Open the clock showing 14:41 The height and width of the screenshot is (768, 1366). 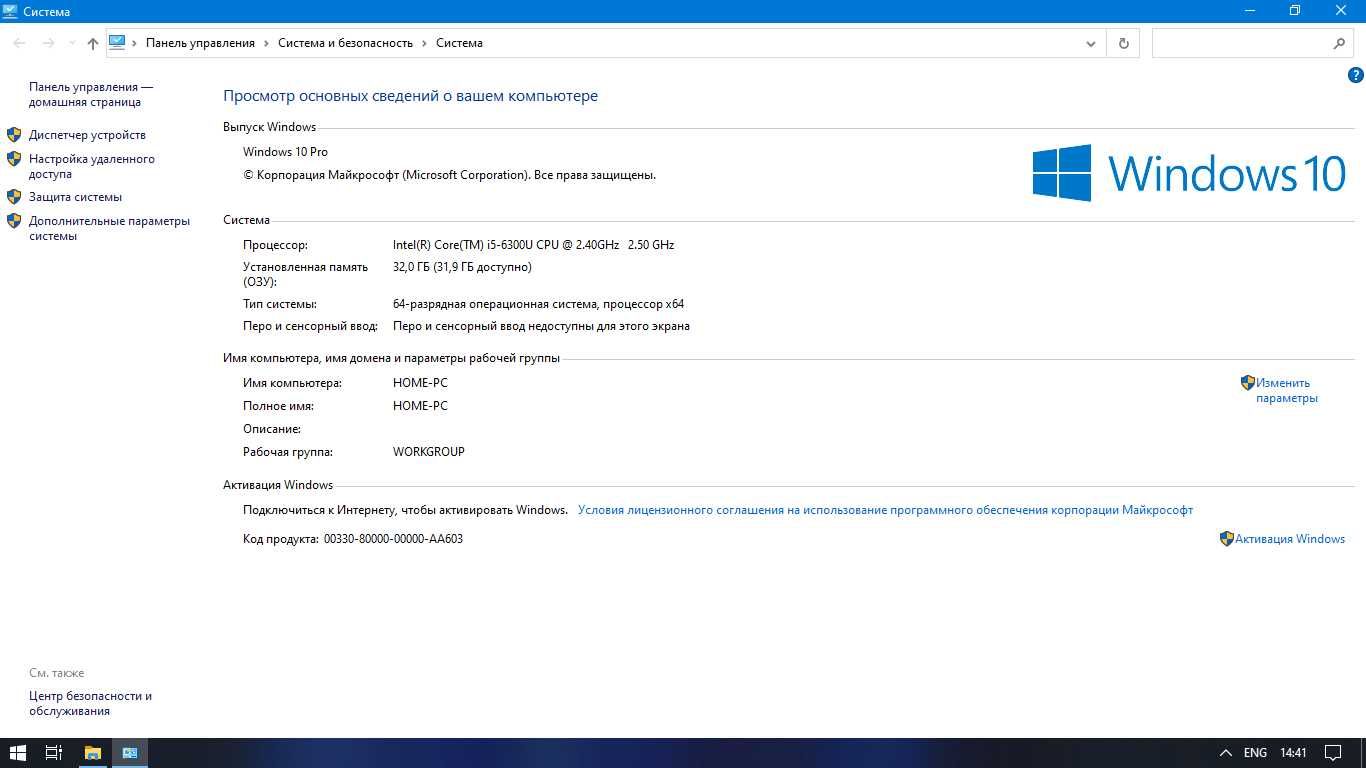point(1293,753)
